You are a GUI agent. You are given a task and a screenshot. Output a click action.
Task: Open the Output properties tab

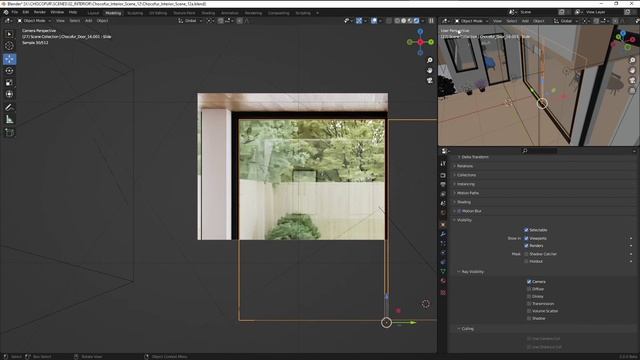tap(443, 184)
